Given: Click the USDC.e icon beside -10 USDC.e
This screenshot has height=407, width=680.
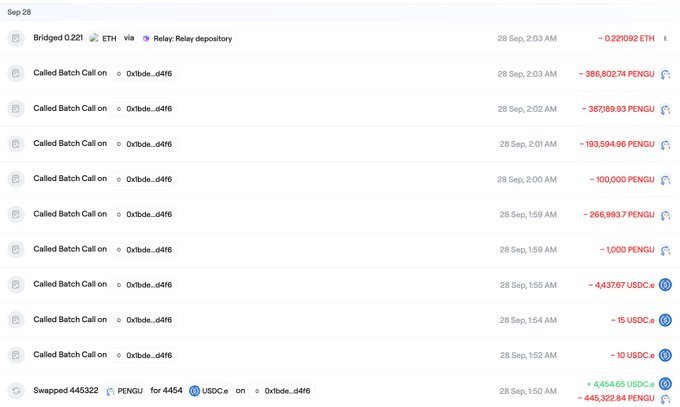Looking at the screenshot, I should [665, 355].
